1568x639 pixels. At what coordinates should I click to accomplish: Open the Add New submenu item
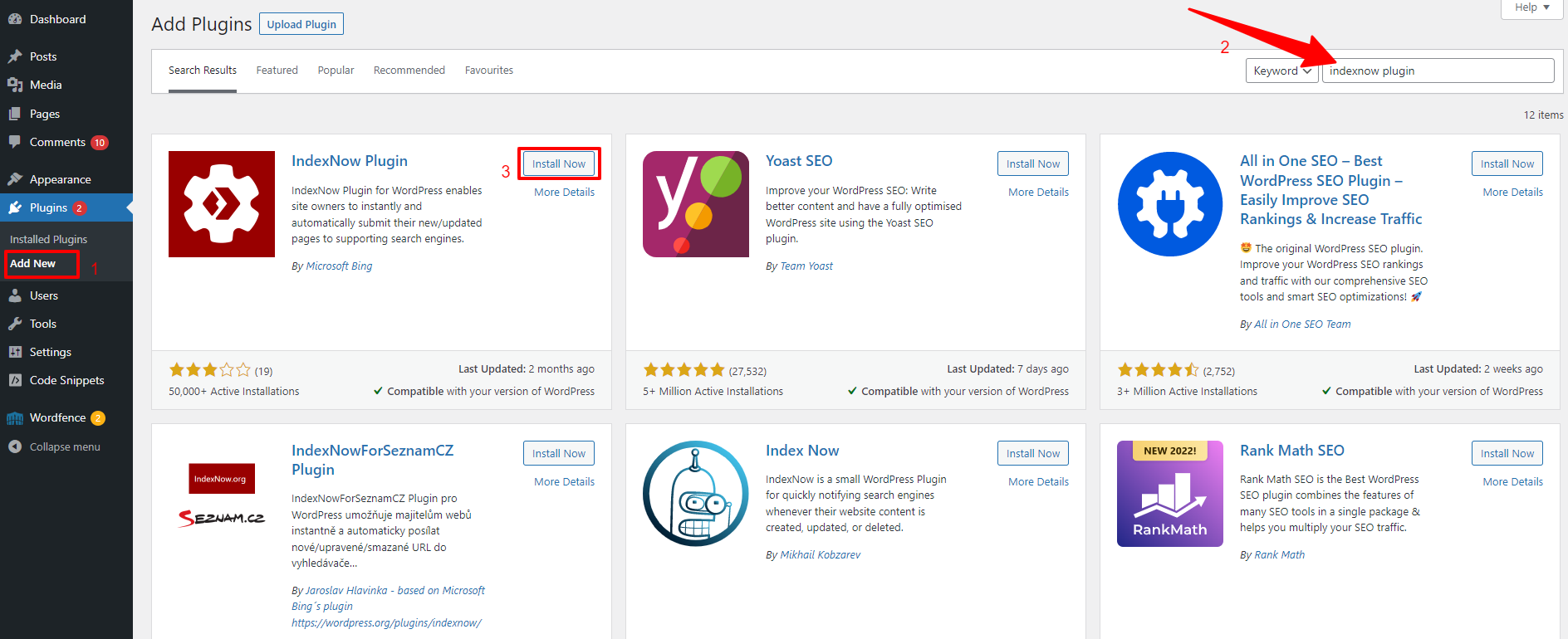(x=33, y=263)
